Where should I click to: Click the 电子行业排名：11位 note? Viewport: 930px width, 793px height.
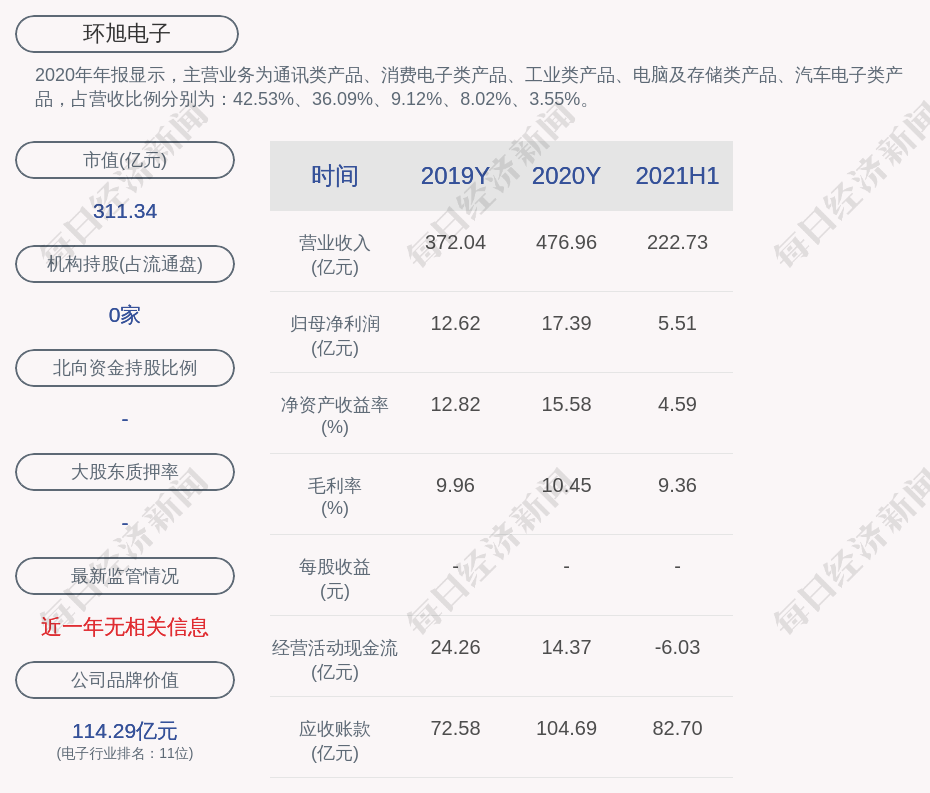pyautogui.click(x=125, y=753)
